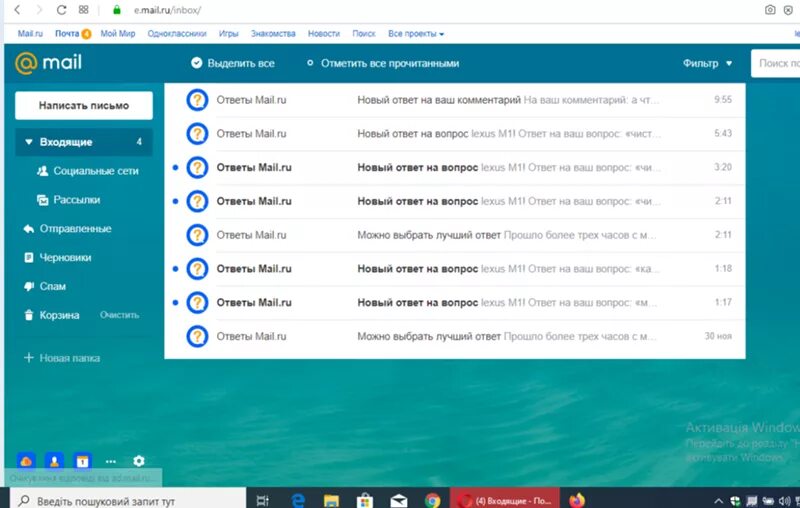
Task: Click sender avatar of the 5:43 email
Action: point(197,134)
